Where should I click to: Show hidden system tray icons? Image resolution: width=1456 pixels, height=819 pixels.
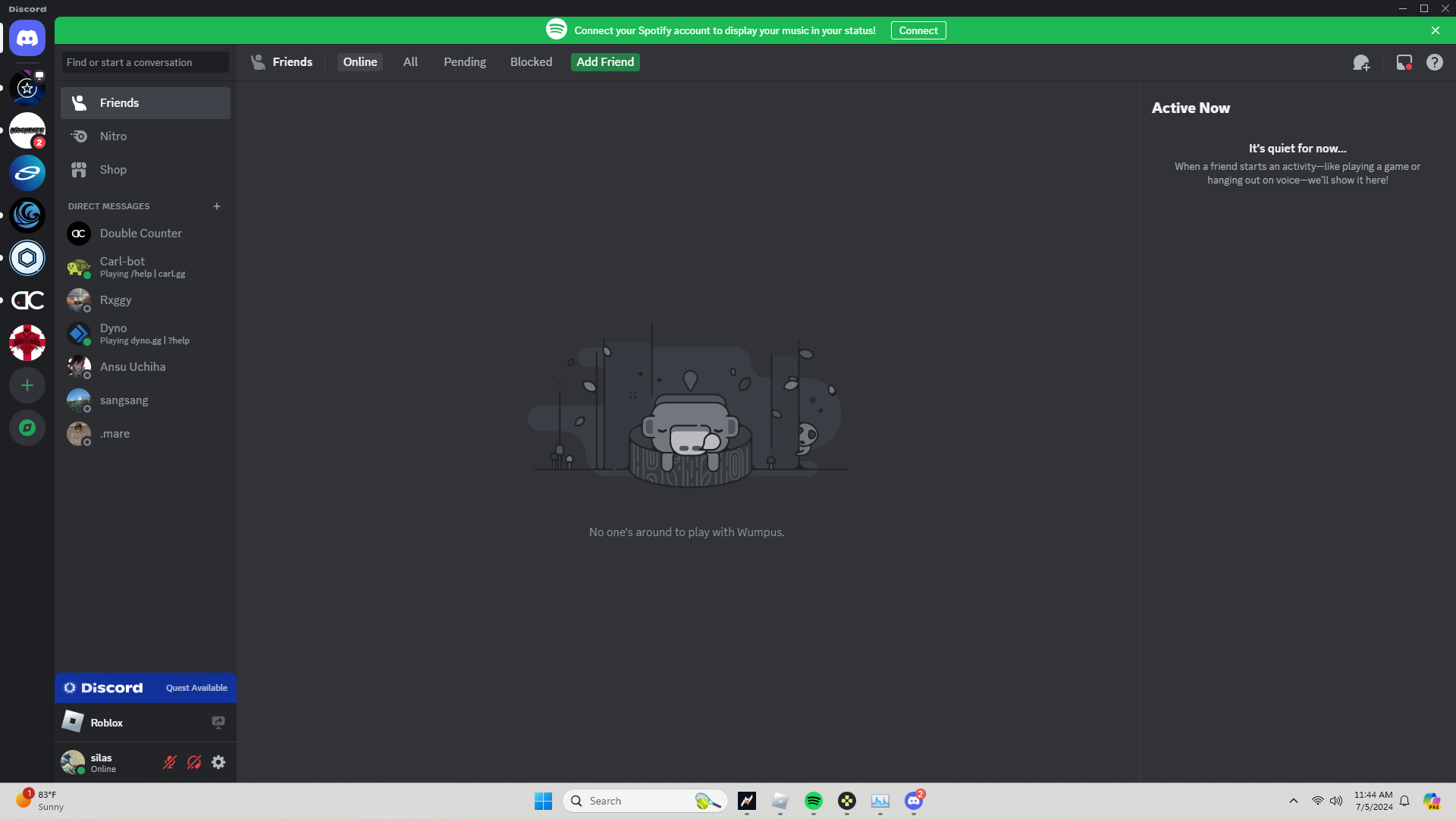[1294, 801]
